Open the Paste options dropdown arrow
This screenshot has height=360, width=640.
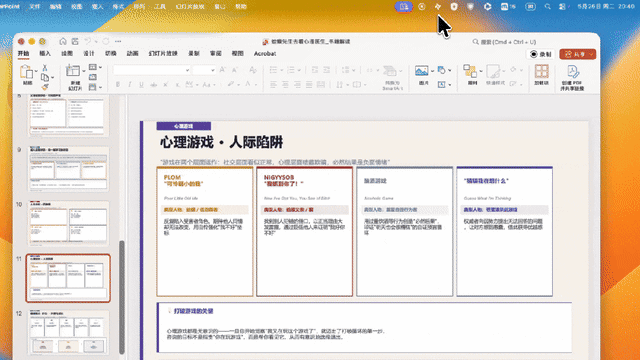[36, 71]
